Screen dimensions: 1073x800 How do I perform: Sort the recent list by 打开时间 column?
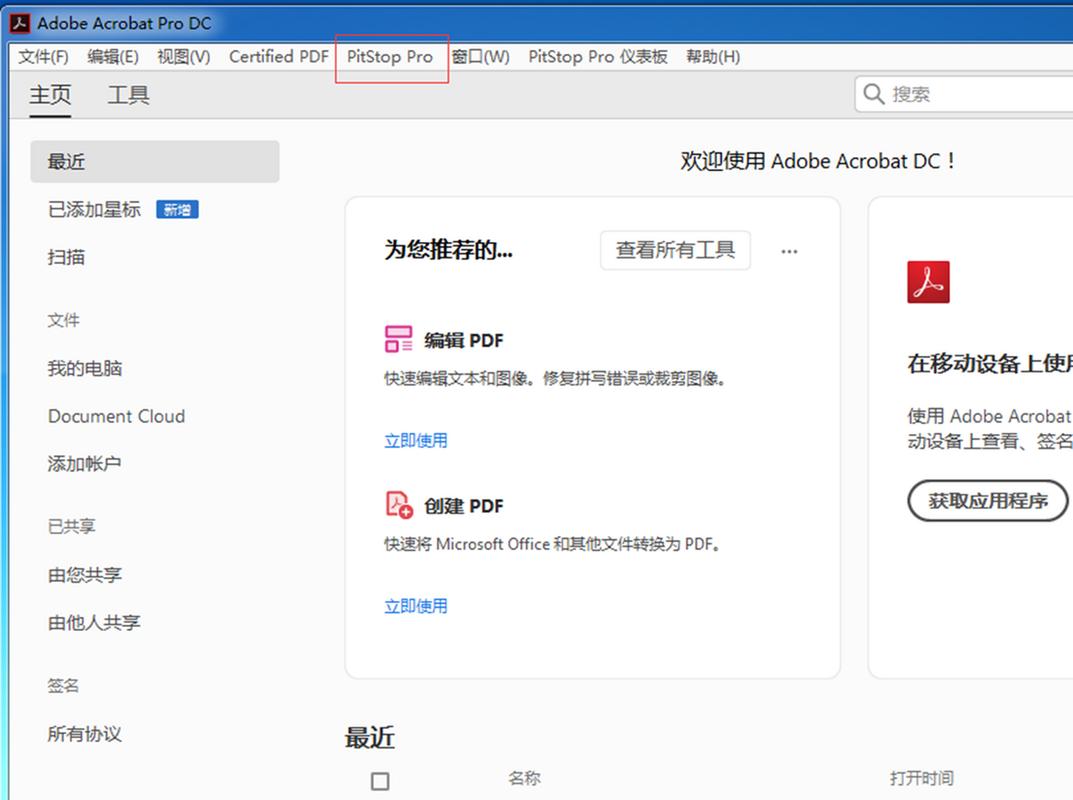922,778
